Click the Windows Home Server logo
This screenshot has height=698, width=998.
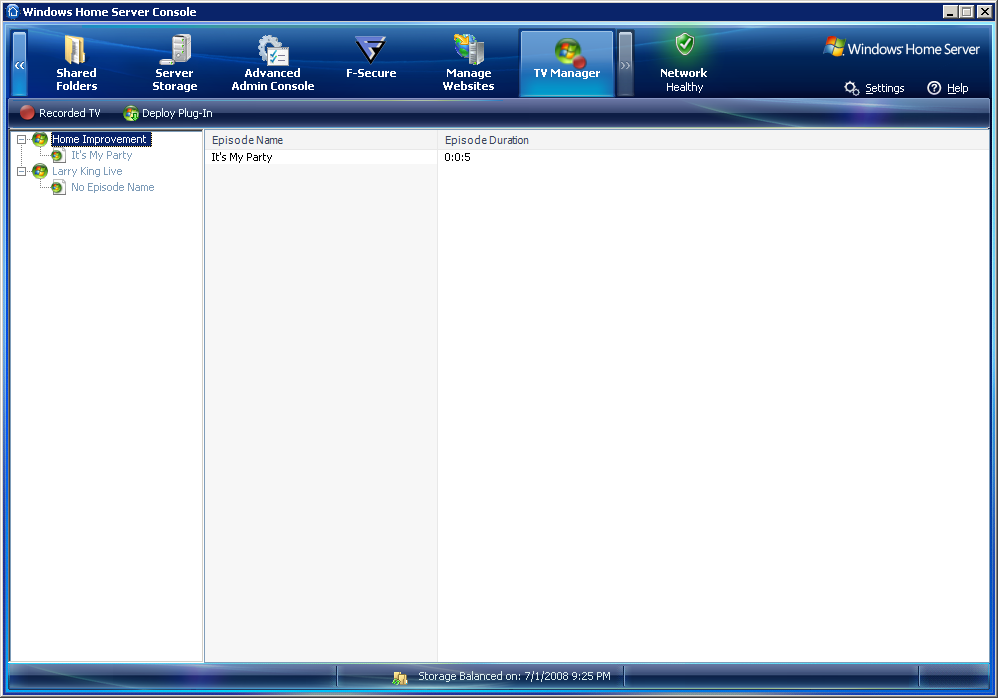901,48
